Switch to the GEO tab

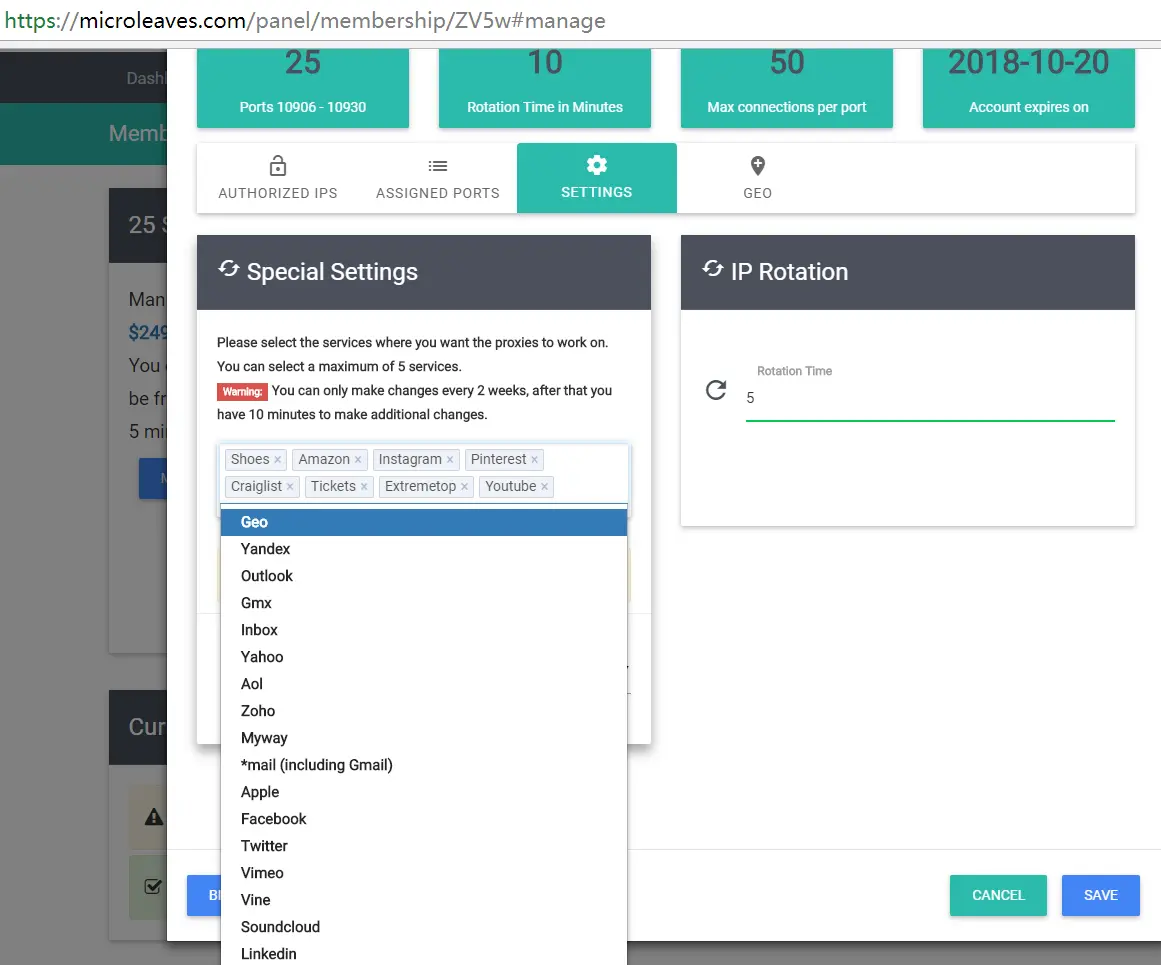tap(757, 178)
